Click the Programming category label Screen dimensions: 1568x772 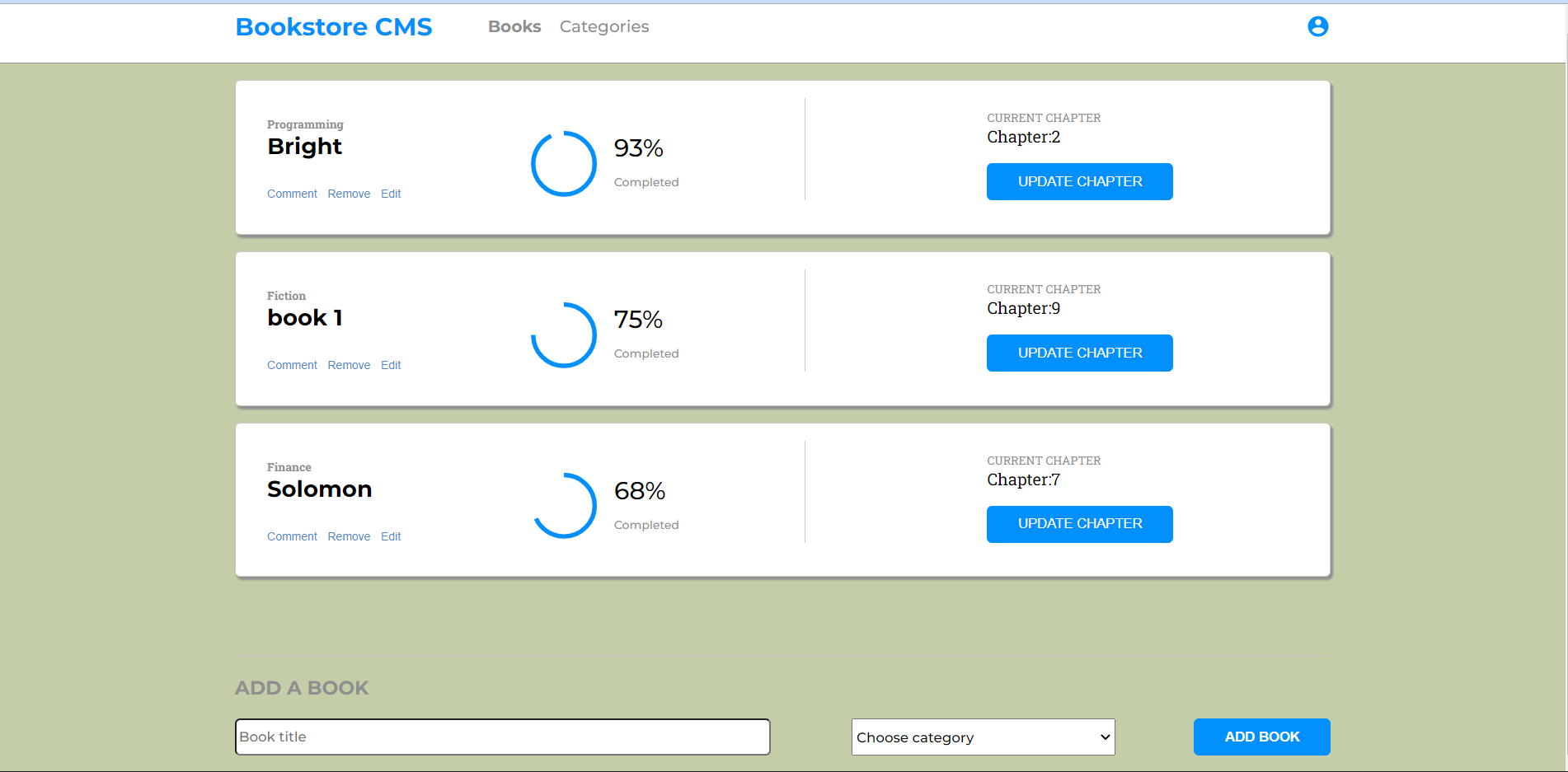[x=305, y=124]
